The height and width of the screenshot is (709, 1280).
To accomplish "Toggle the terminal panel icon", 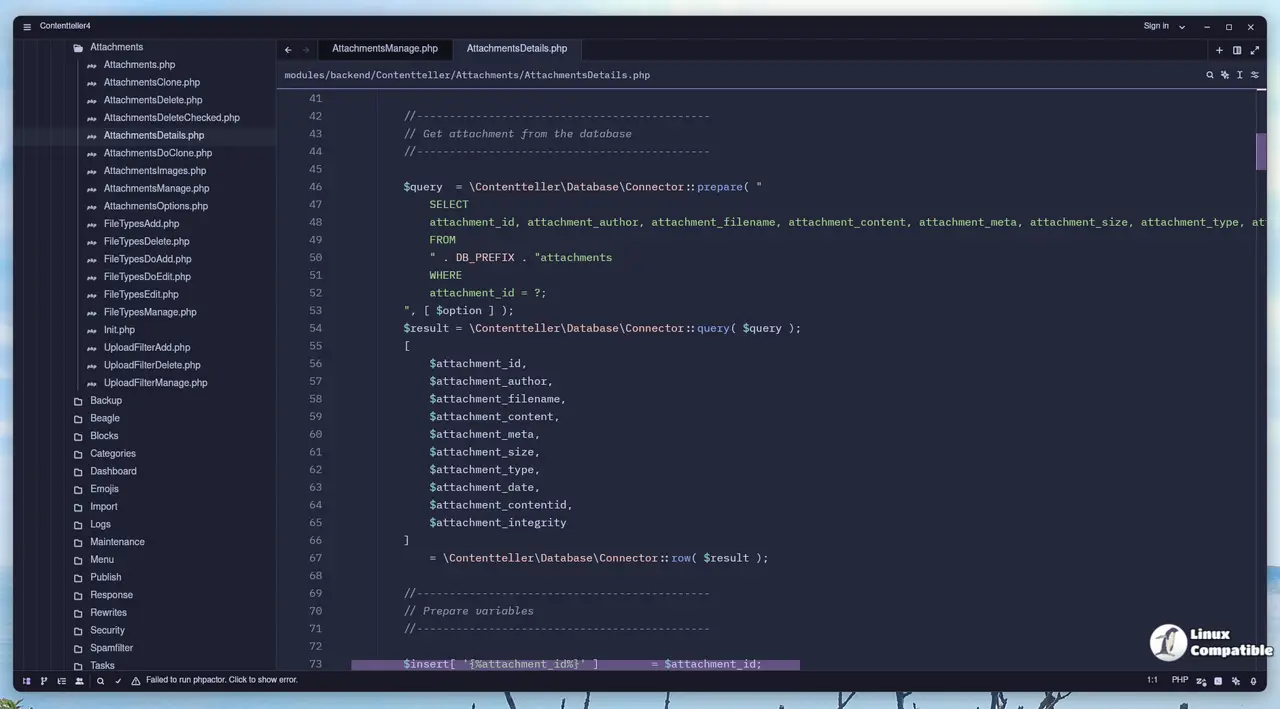I will click(1218, 681).
